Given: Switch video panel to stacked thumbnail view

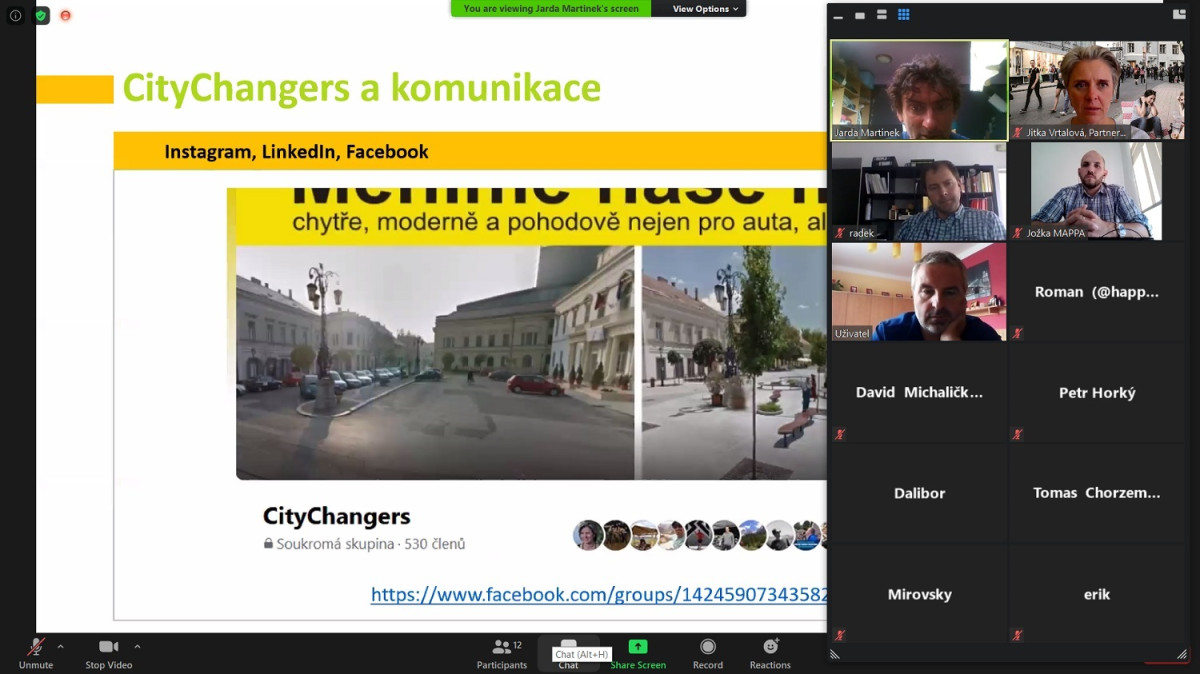Looking at the screenshot, I should point(882,15).
